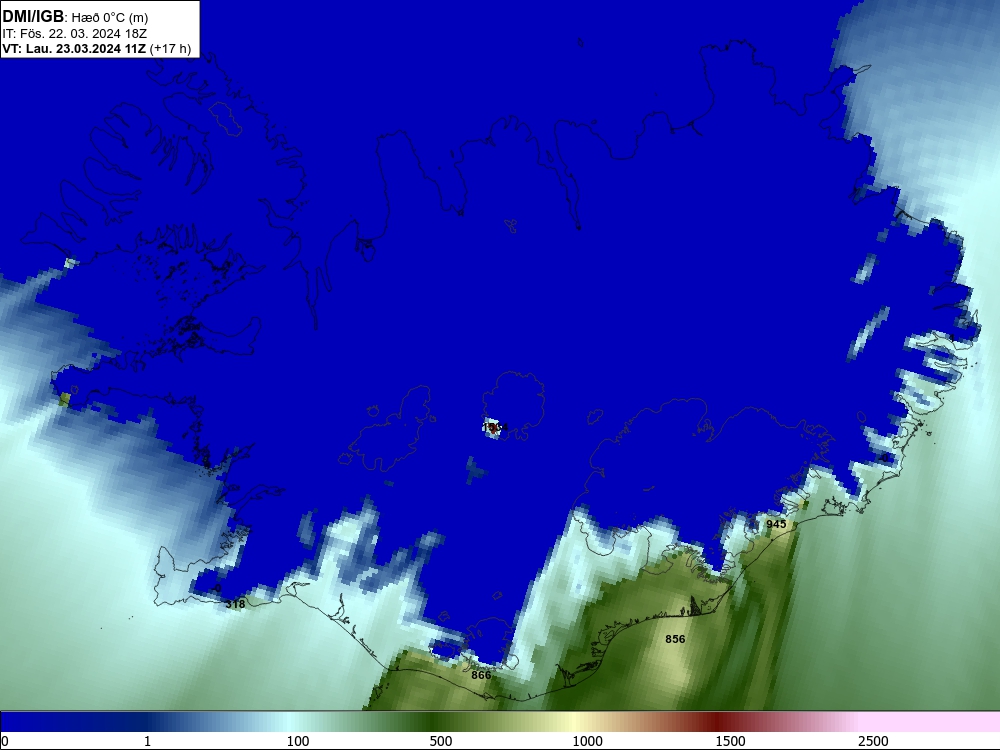
Task: Click the 866 value near south coast
Action: (481, 675)
